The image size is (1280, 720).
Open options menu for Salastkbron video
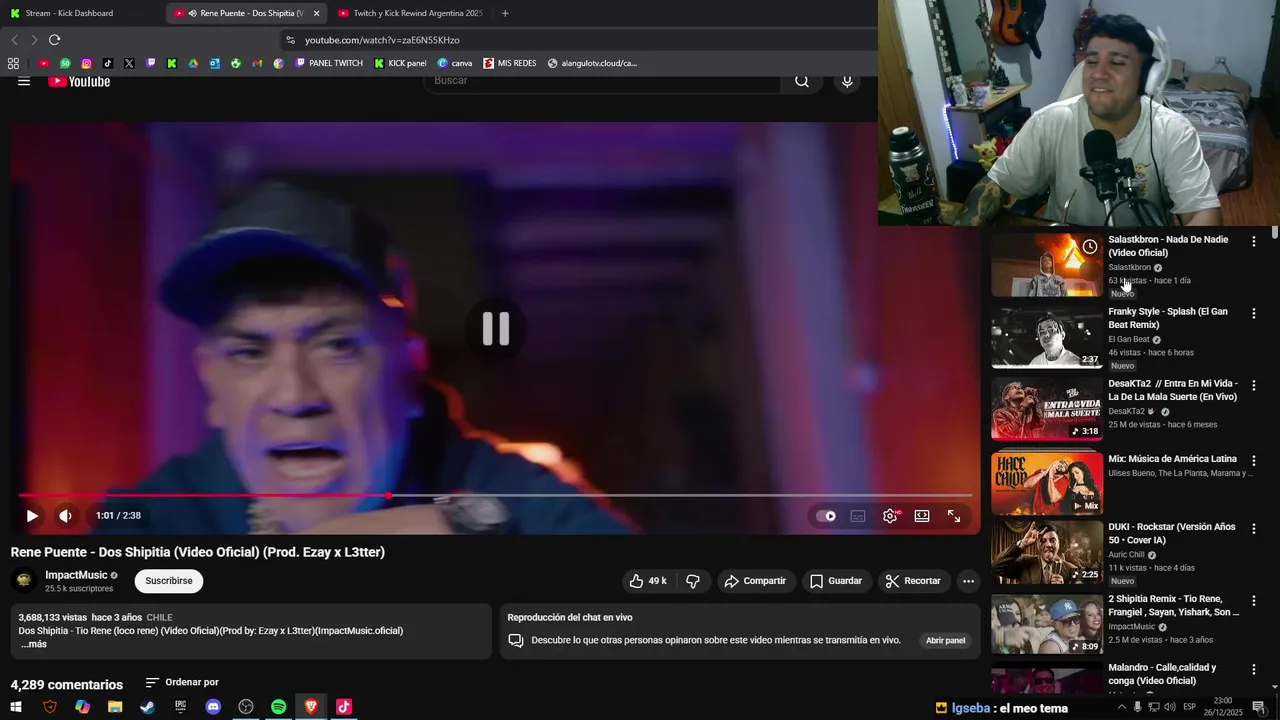pyautogui.click(x=1253, y=241)
